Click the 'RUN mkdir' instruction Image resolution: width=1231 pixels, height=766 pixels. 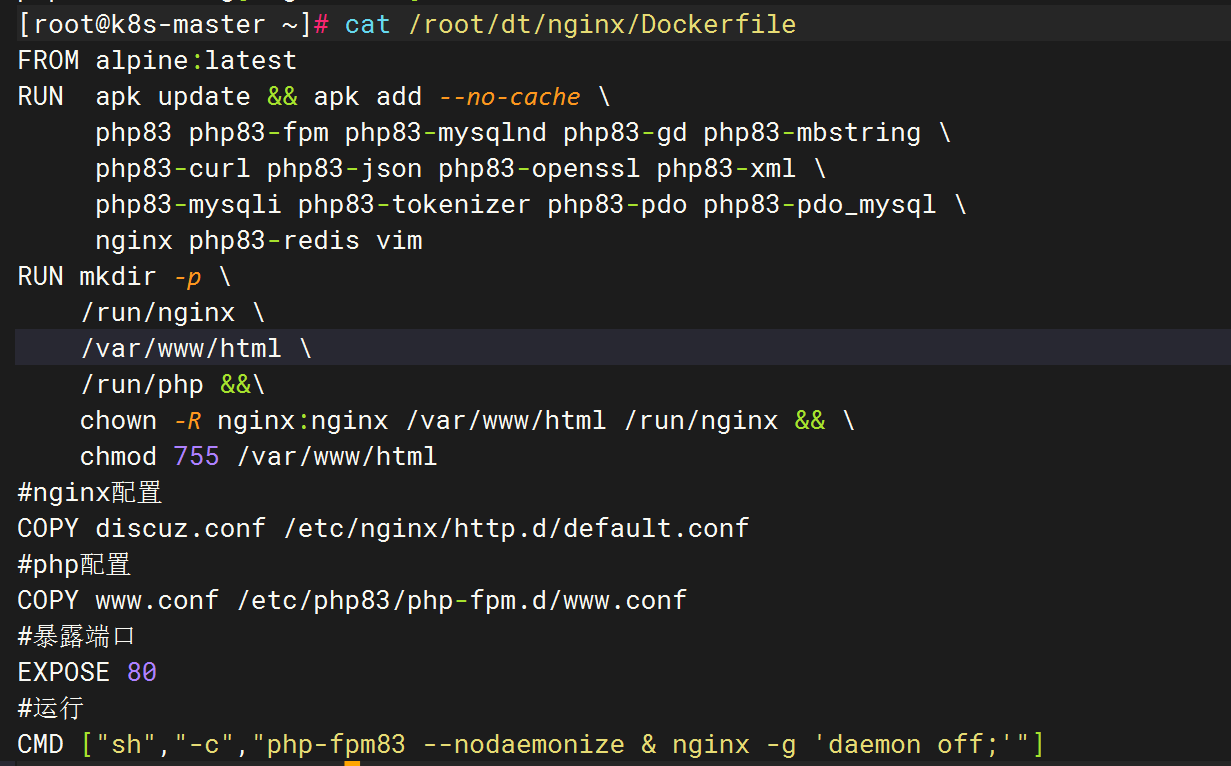point(87,276)
